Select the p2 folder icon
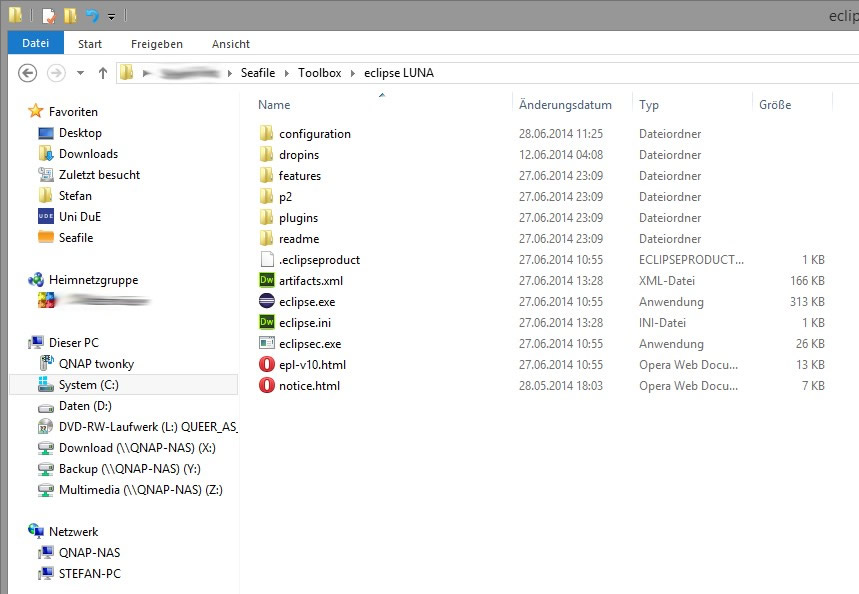 (266, 196)
